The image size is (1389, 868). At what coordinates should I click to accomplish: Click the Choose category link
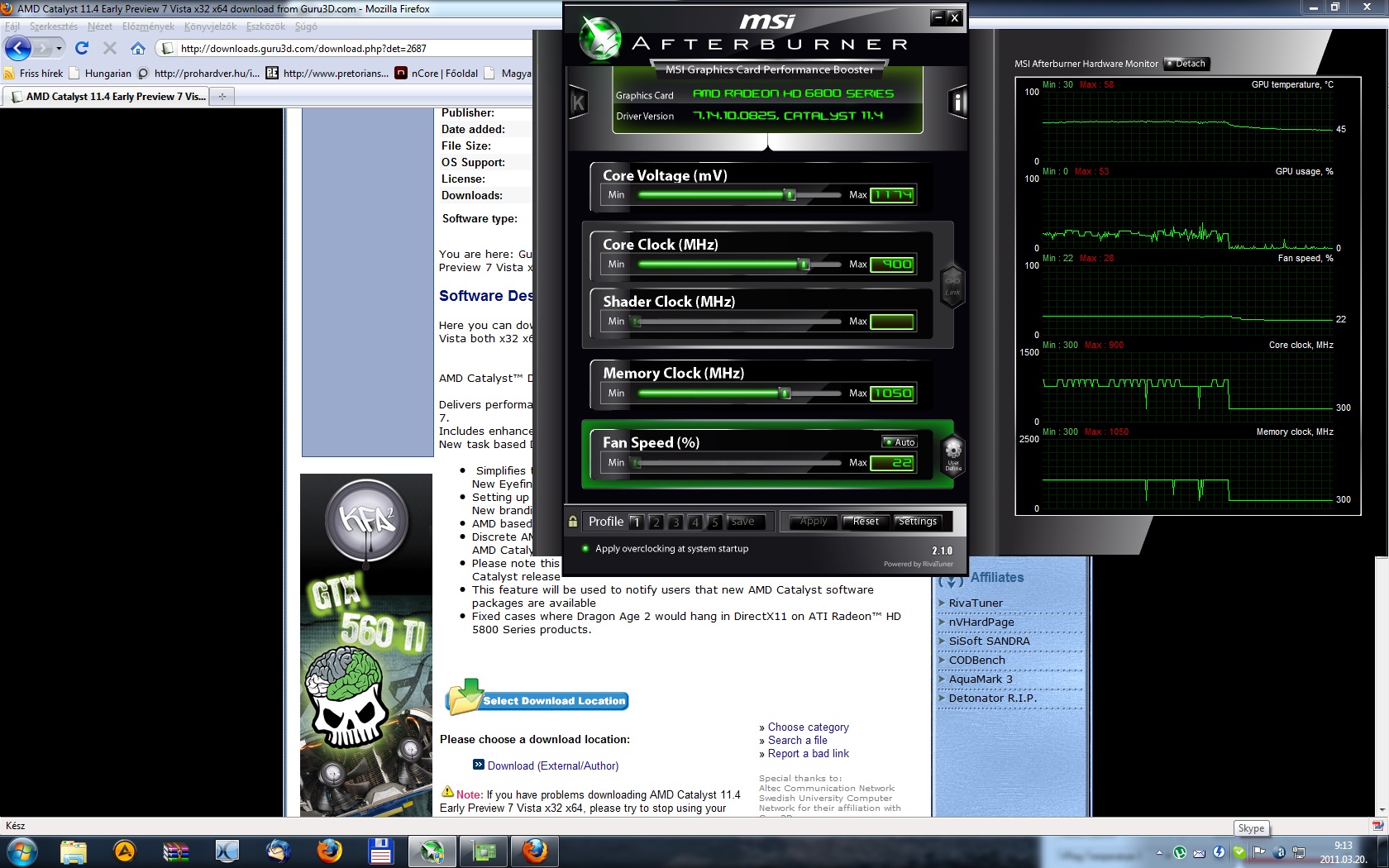click(808, 727)
